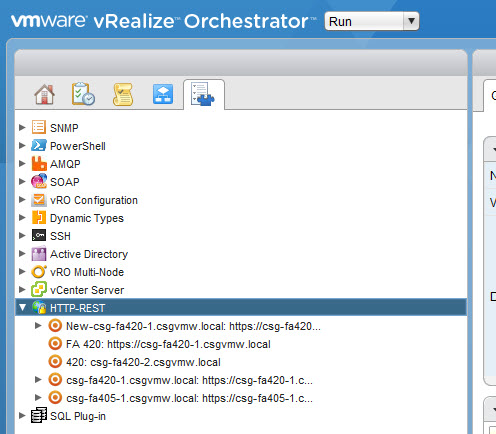Viewport: 496px width, 434px height.
Task: Click the PowerShell icon
Action: pyautogui.click(x=39, y=145)
